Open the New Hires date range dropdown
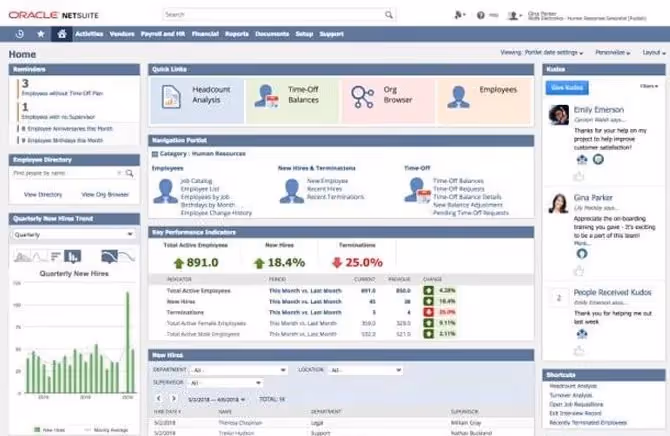The image size is (670, 436). [217, 399]
